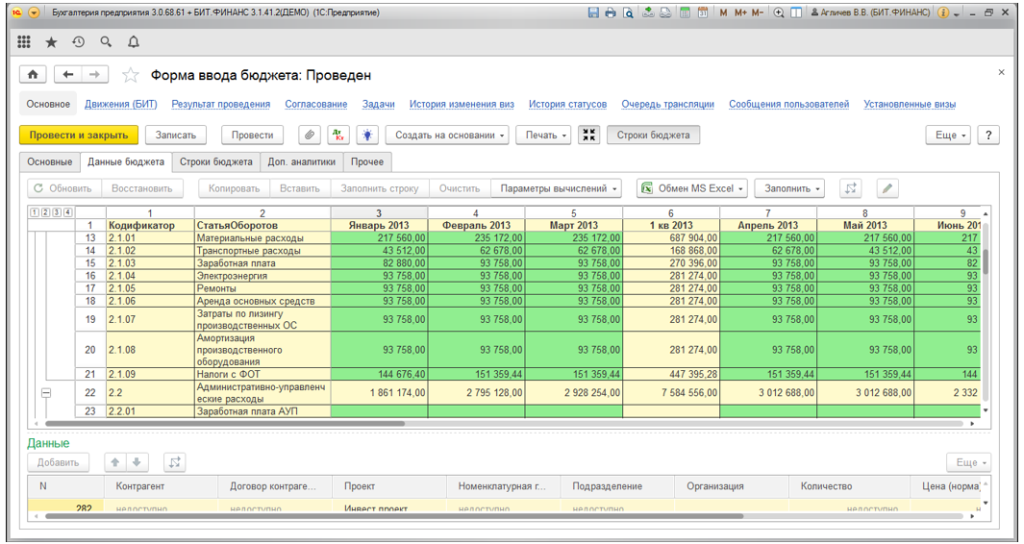Collapse the row 22 group '2.2'
Image resolution: width=1024 pixels, height=544 pixels.
click(45, 393)
